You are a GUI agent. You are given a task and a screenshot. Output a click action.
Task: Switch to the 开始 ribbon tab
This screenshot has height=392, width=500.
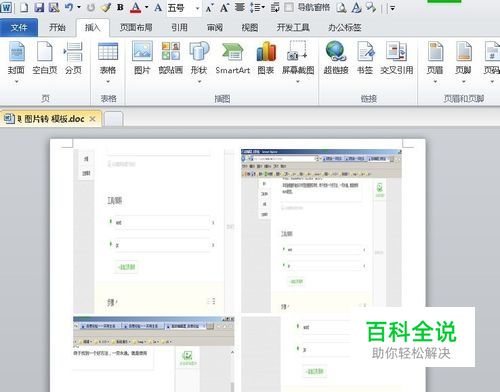click(57, 28)
